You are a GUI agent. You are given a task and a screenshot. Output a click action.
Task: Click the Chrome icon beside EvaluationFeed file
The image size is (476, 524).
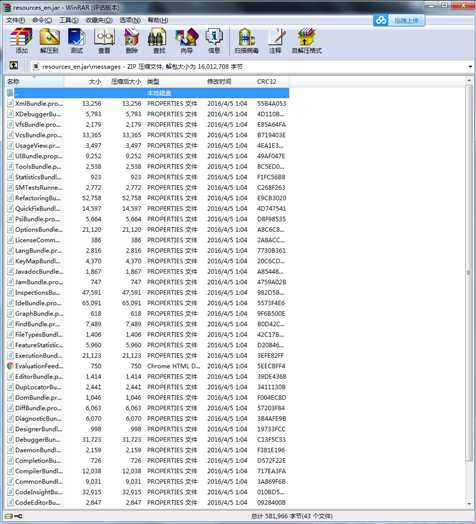coord(10,366)
